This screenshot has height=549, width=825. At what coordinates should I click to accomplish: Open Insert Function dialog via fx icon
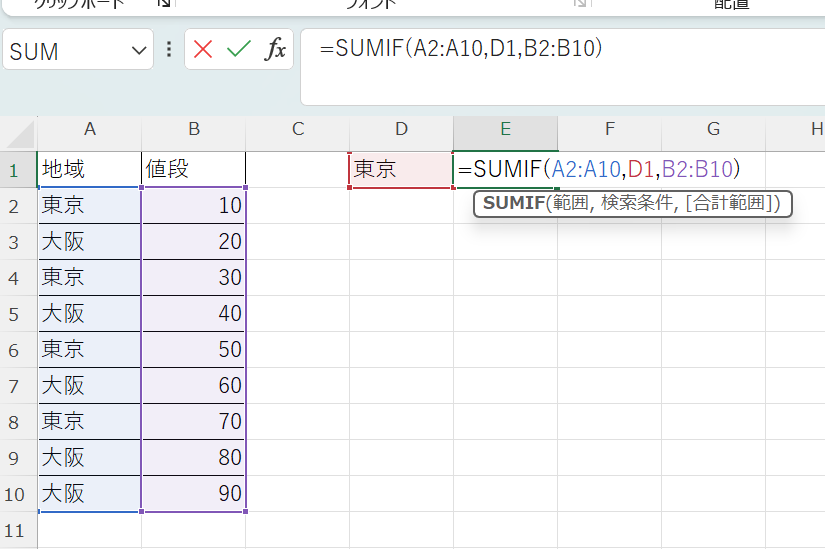(274, 50)
